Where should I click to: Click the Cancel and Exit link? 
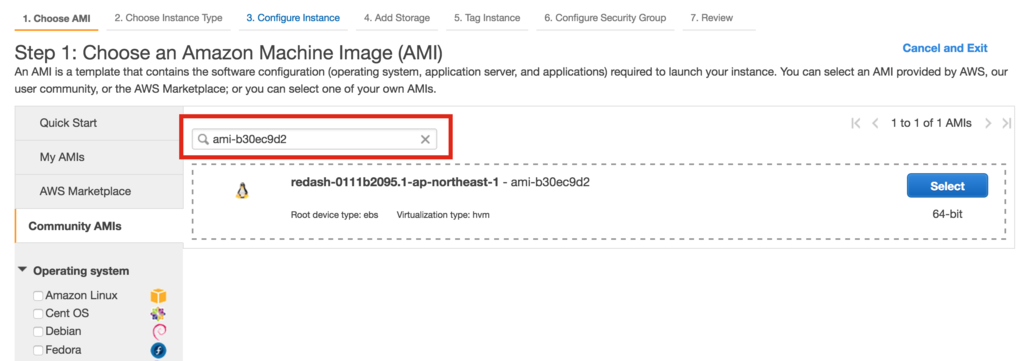945,48
